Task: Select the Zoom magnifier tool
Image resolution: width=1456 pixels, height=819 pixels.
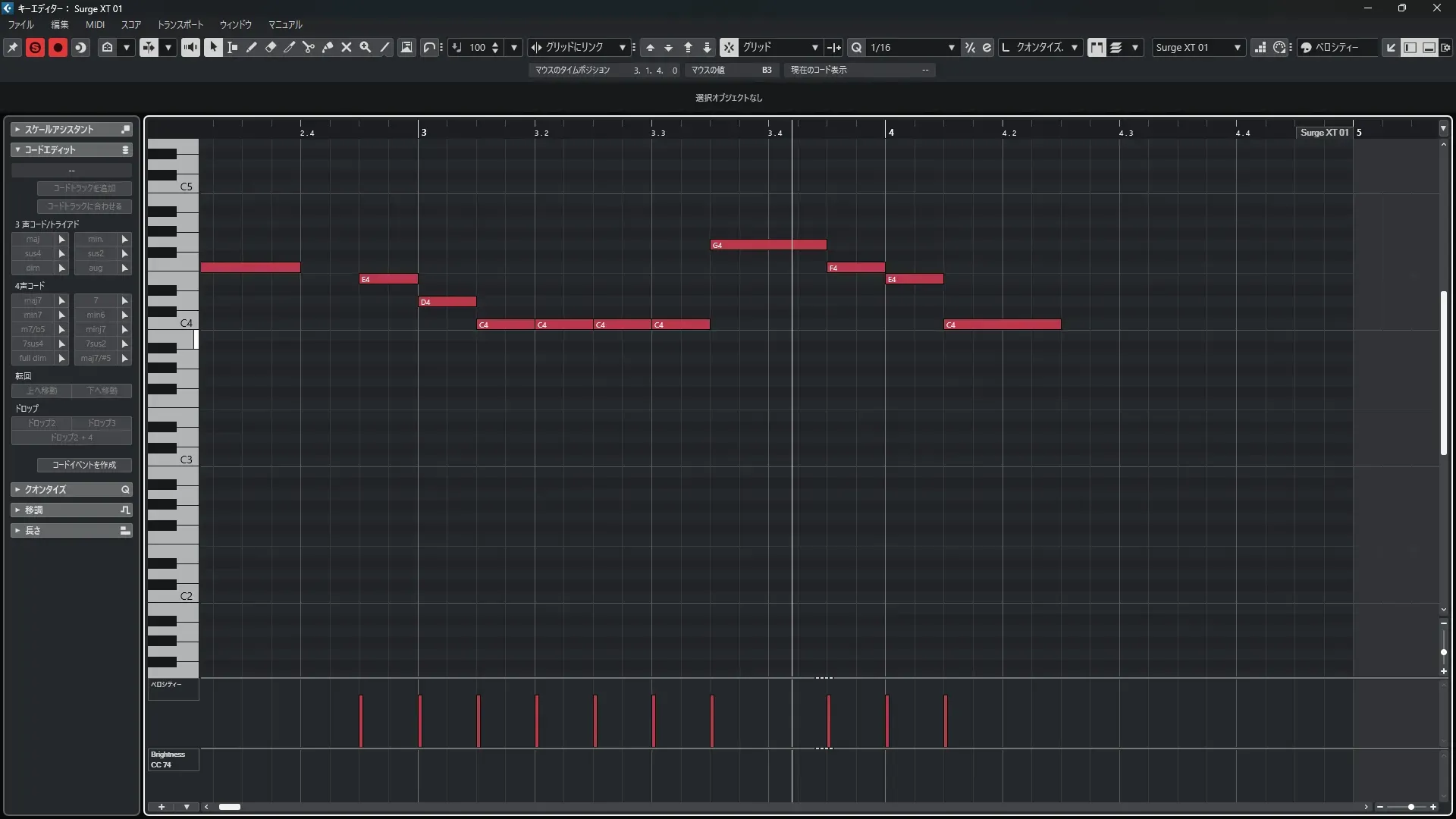Action: tap(366, 47)
